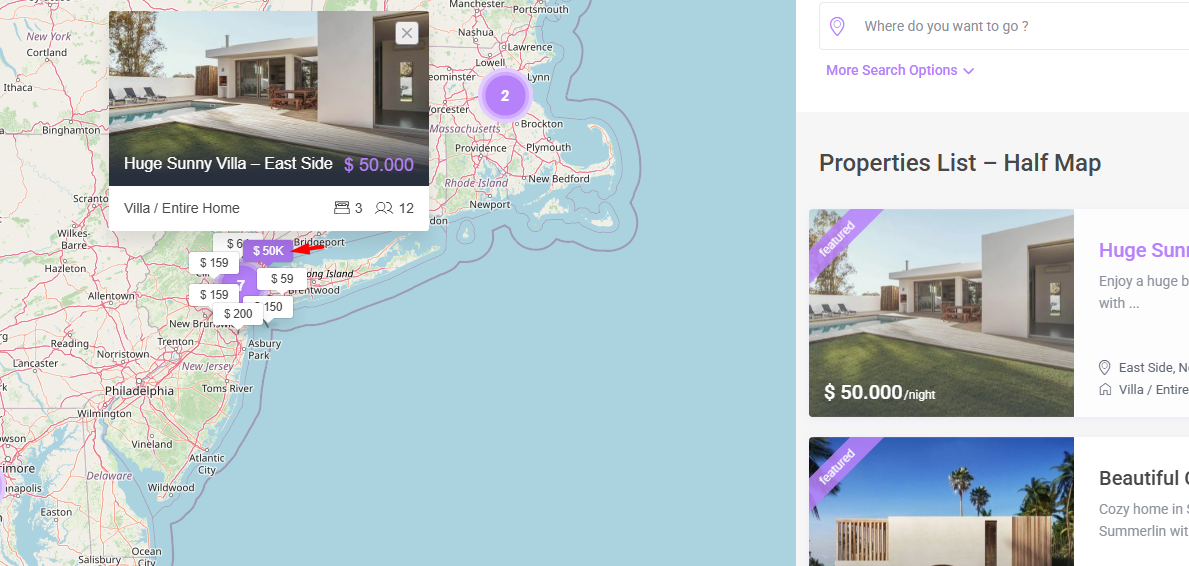Select the $ 50K map price marker
This screenshot has width=1189, height=566.
pos(268,250)
